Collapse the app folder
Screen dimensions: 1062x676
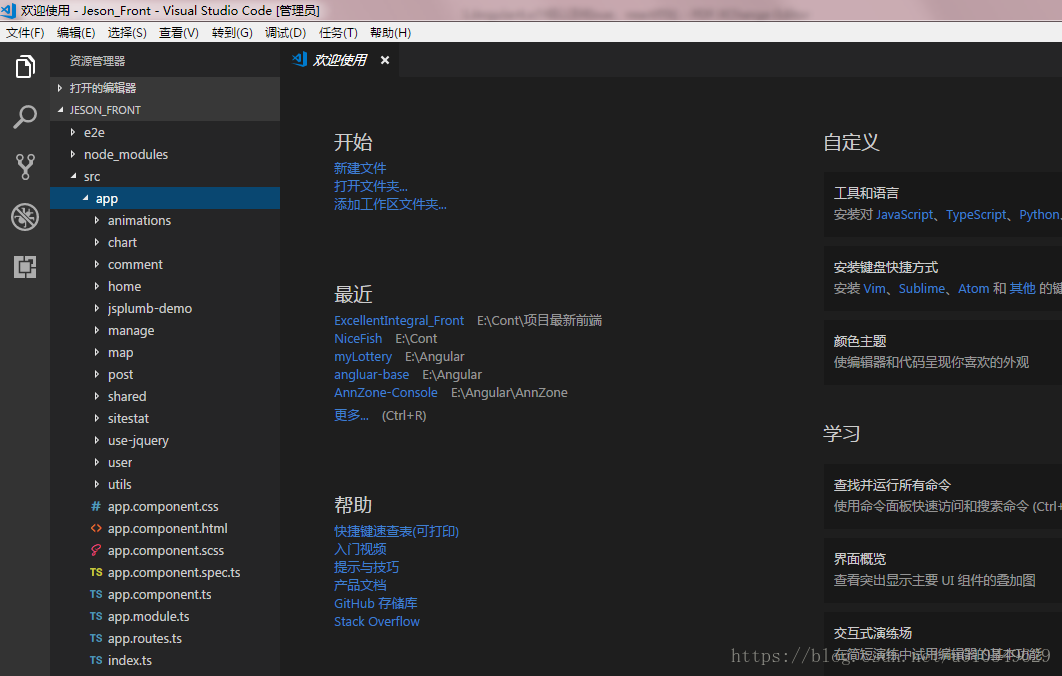point(85,198)
